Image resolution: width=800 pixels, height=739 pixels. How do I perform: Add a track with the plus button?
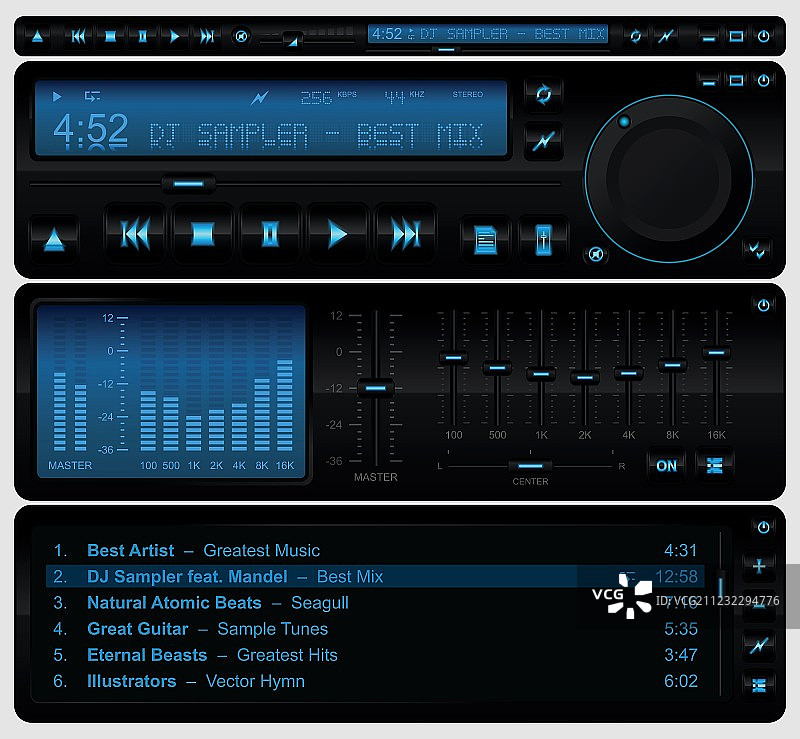click(759, 567)
